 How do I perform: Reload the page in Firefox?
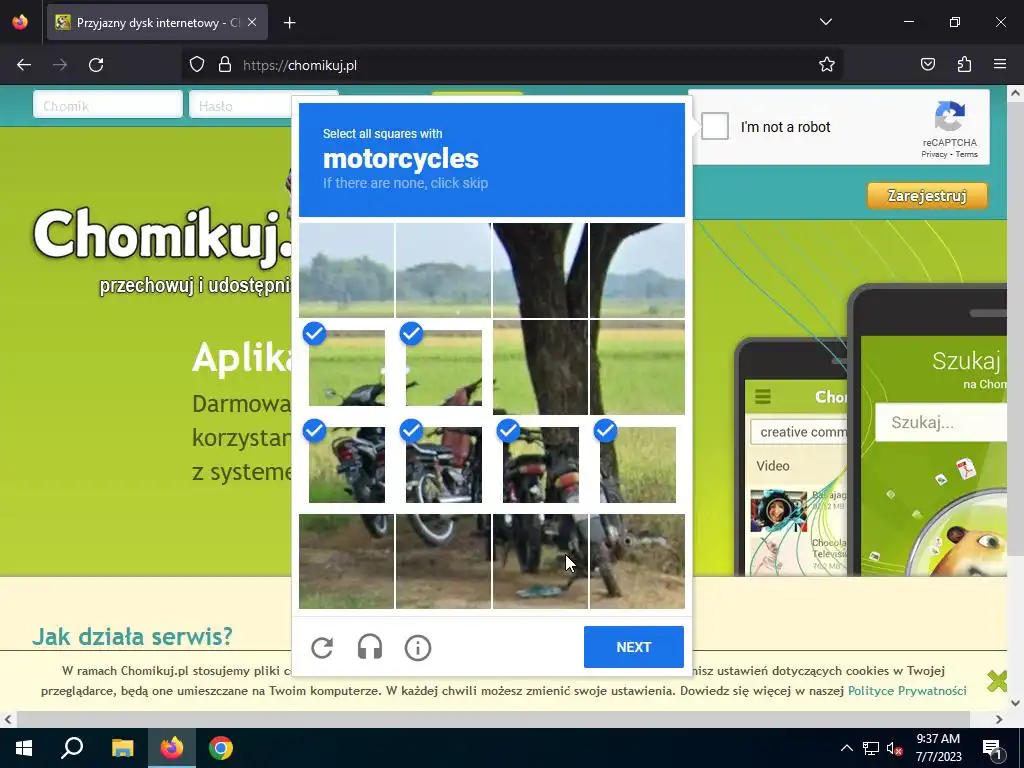[x=96, y=65]
